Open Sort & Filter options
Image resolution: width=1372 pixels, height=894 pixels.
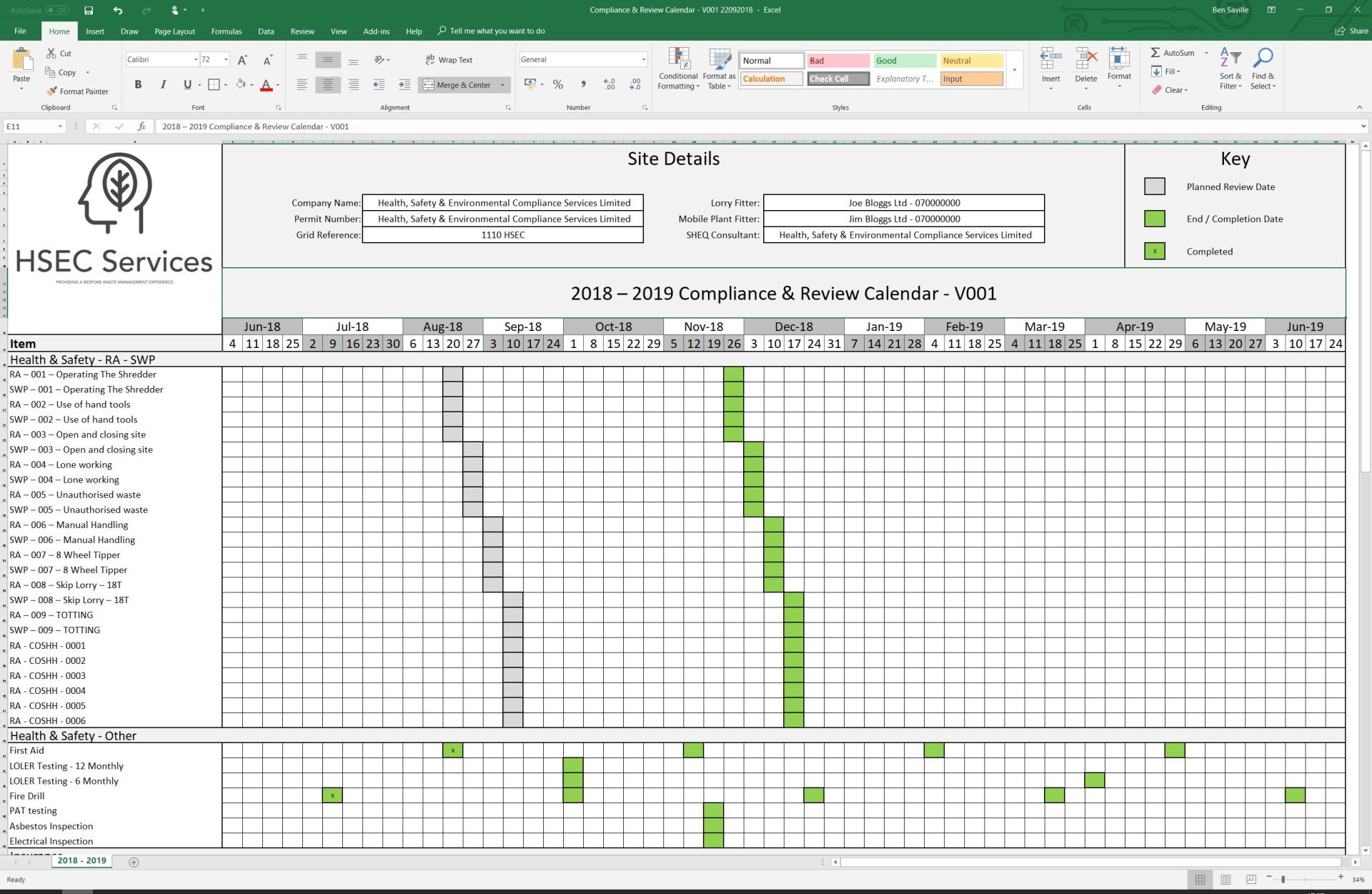1230,68
